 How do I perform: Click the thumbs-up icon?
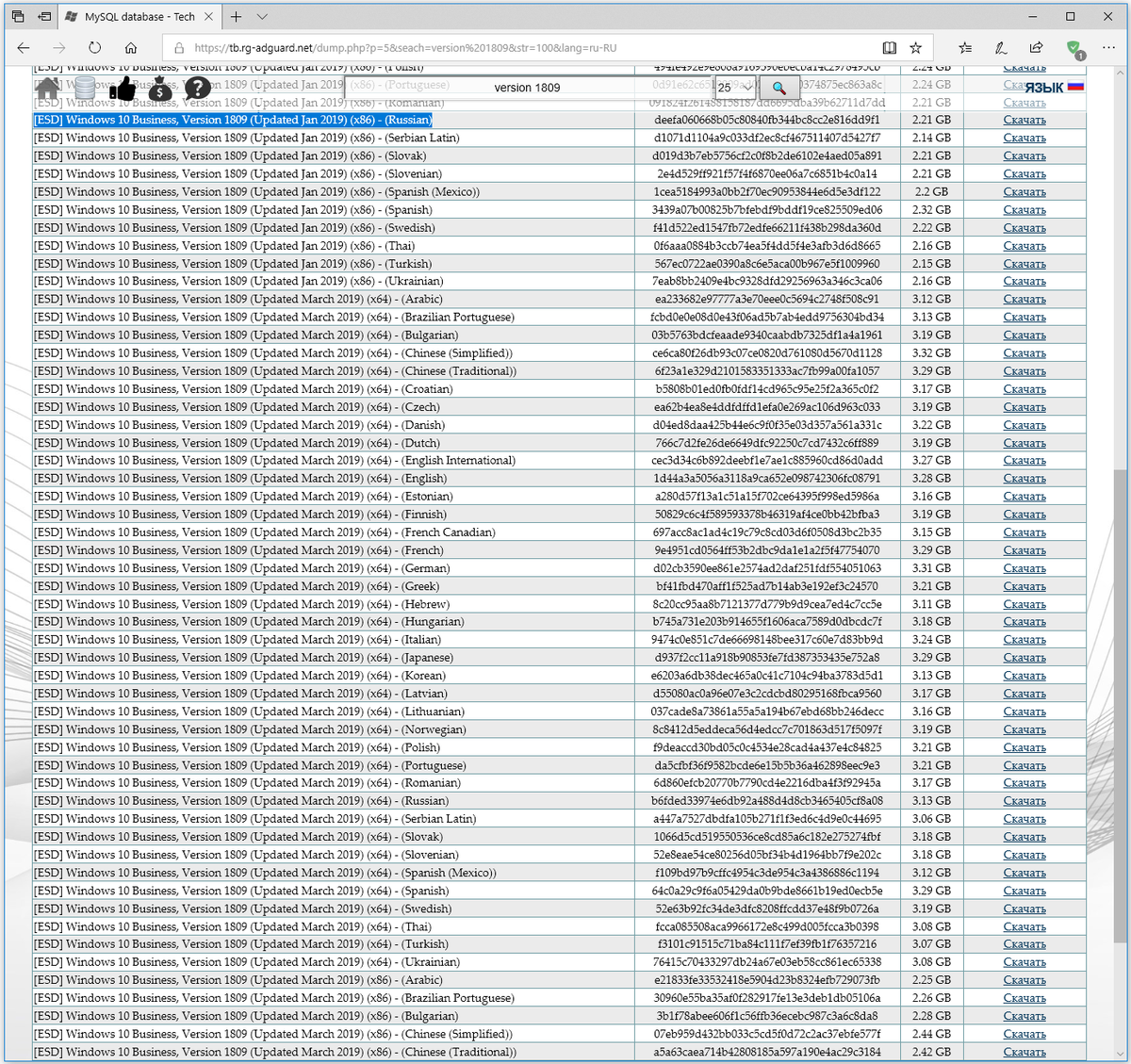123,89
